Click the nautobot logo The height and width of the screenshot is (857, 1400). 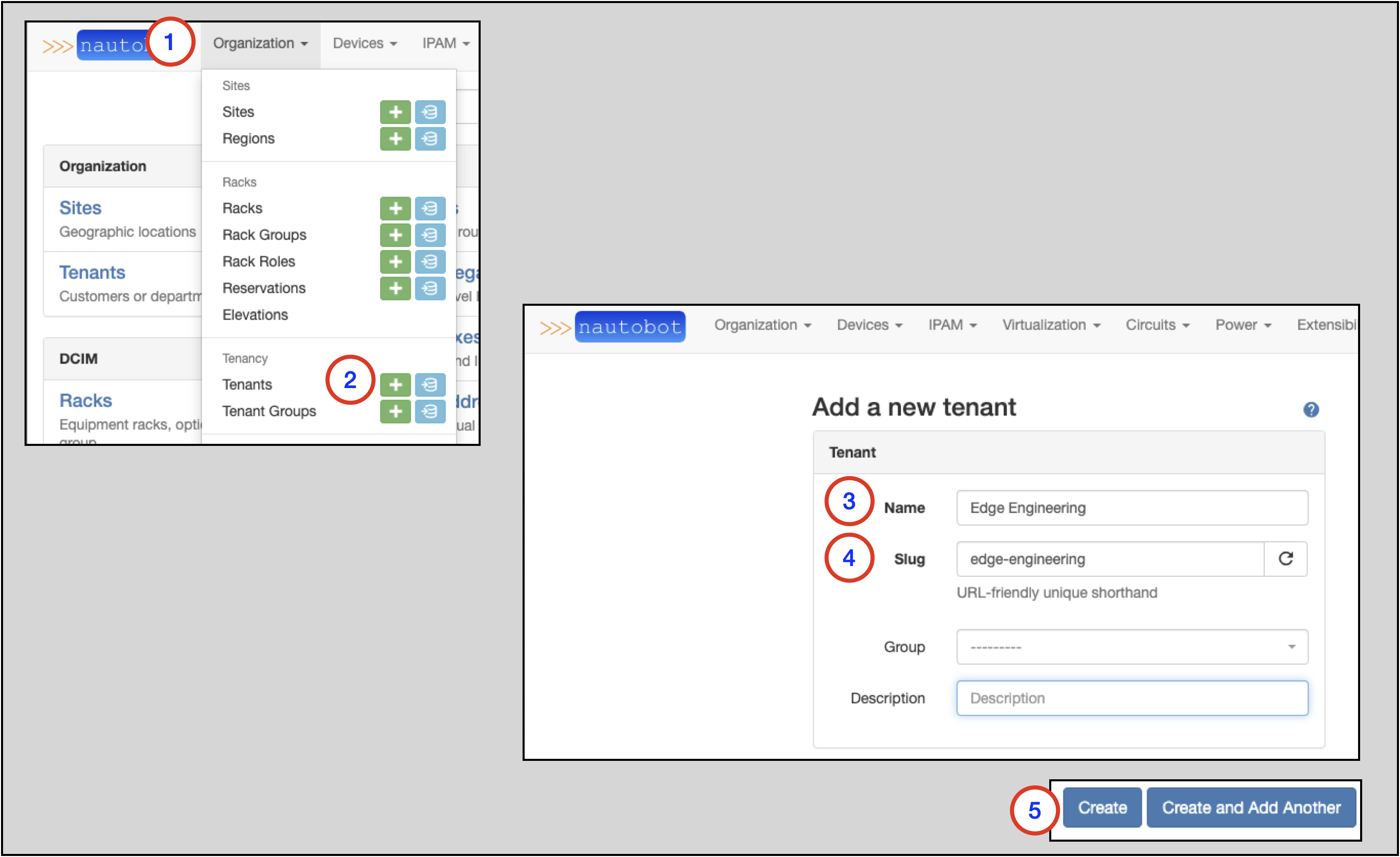(x=629, y=326)
